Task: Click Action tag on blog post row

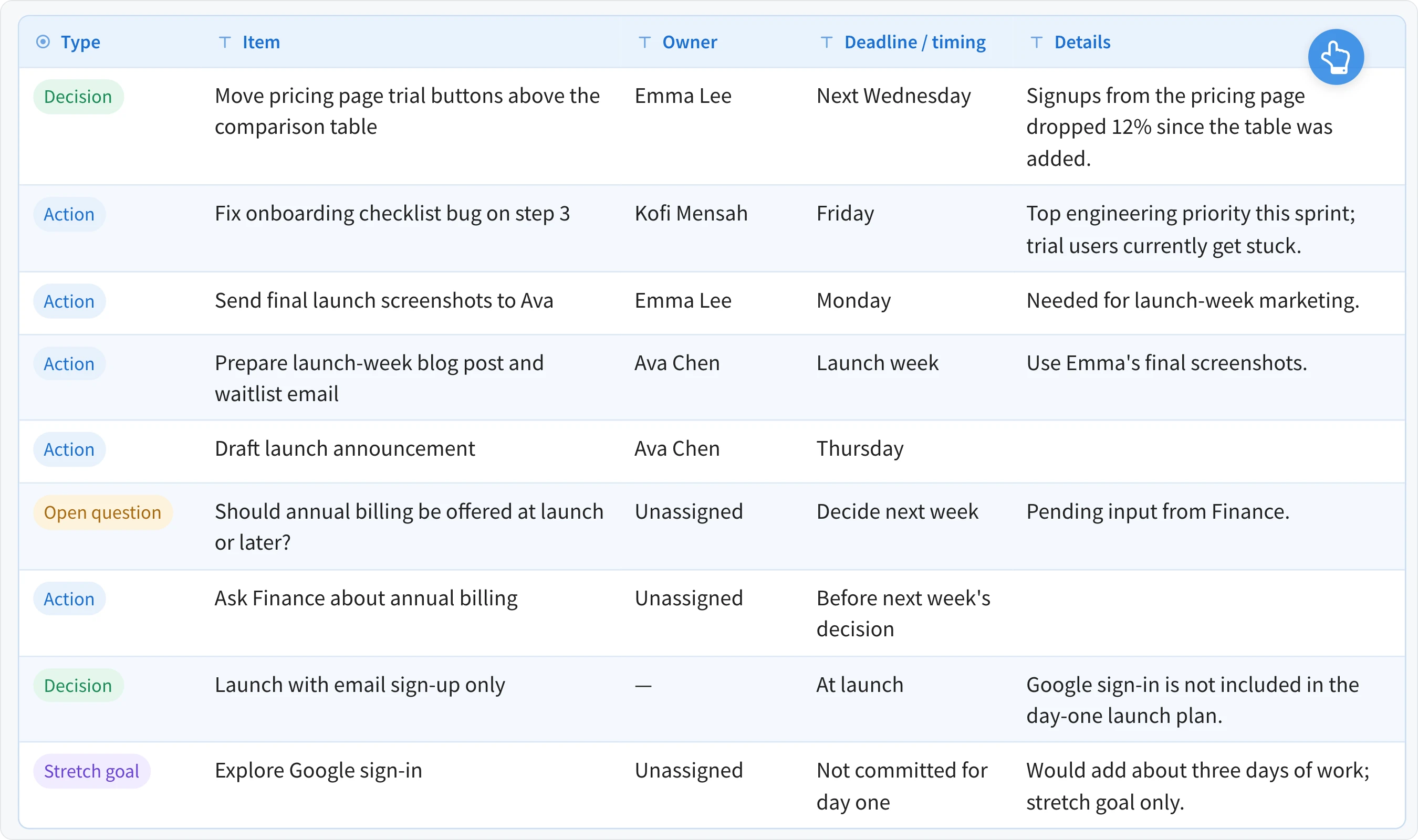Action: click(69, 363)
